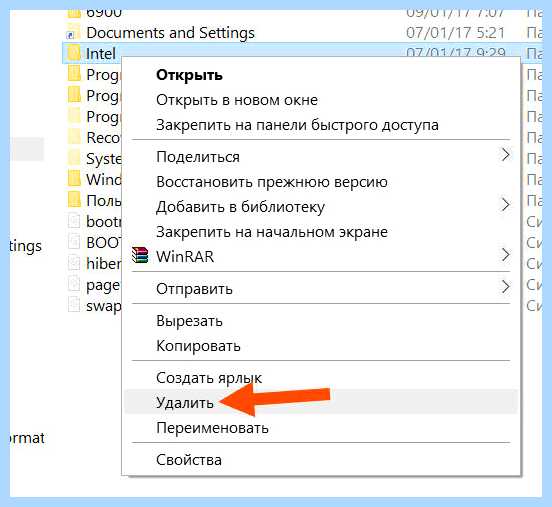
Task: Choose Удалить to delete the folder
Action: 321,402
